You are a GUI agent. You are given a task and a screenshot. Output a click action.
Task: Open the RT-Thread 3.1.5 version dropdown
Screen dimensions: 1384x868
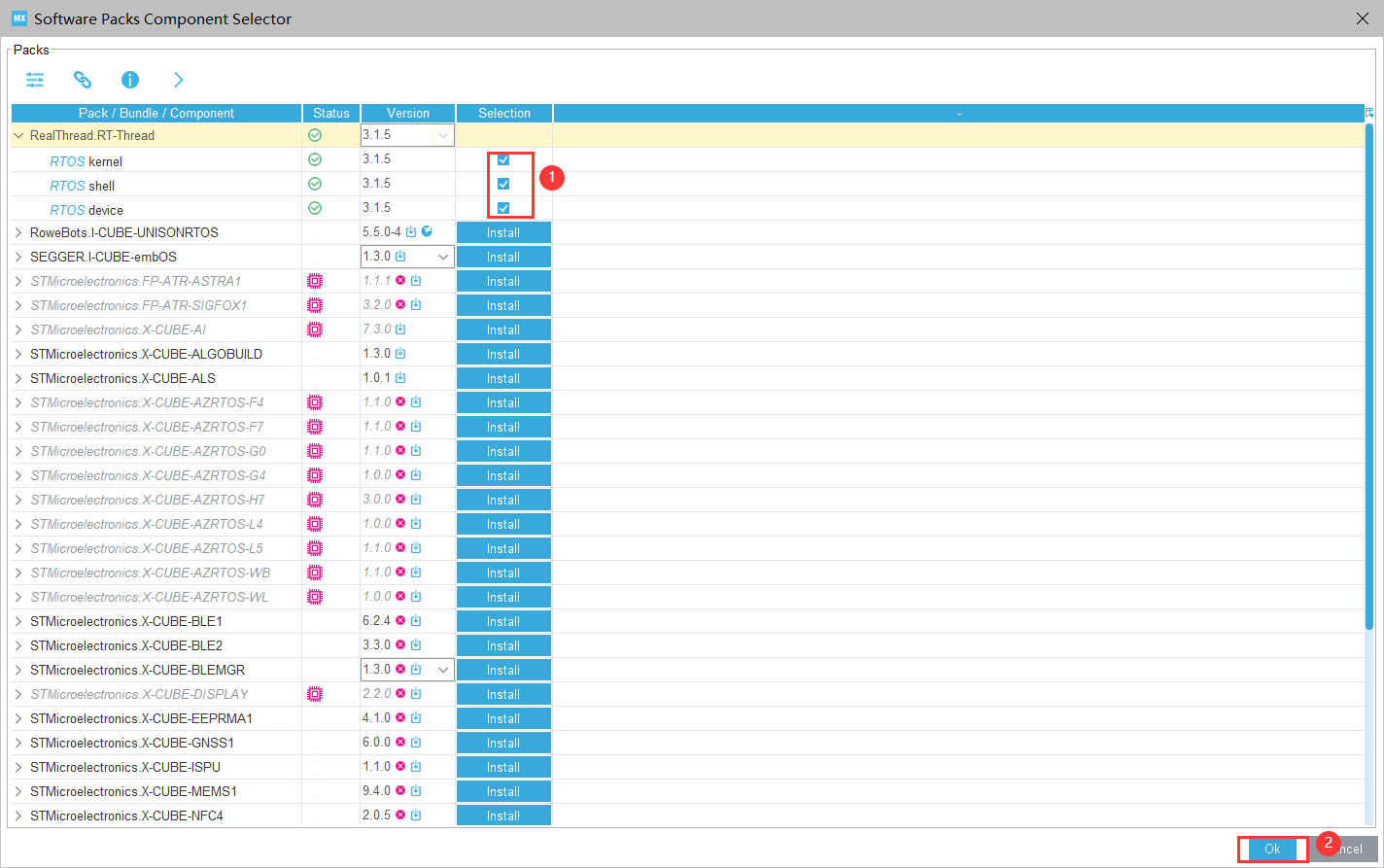pos(443,135)
